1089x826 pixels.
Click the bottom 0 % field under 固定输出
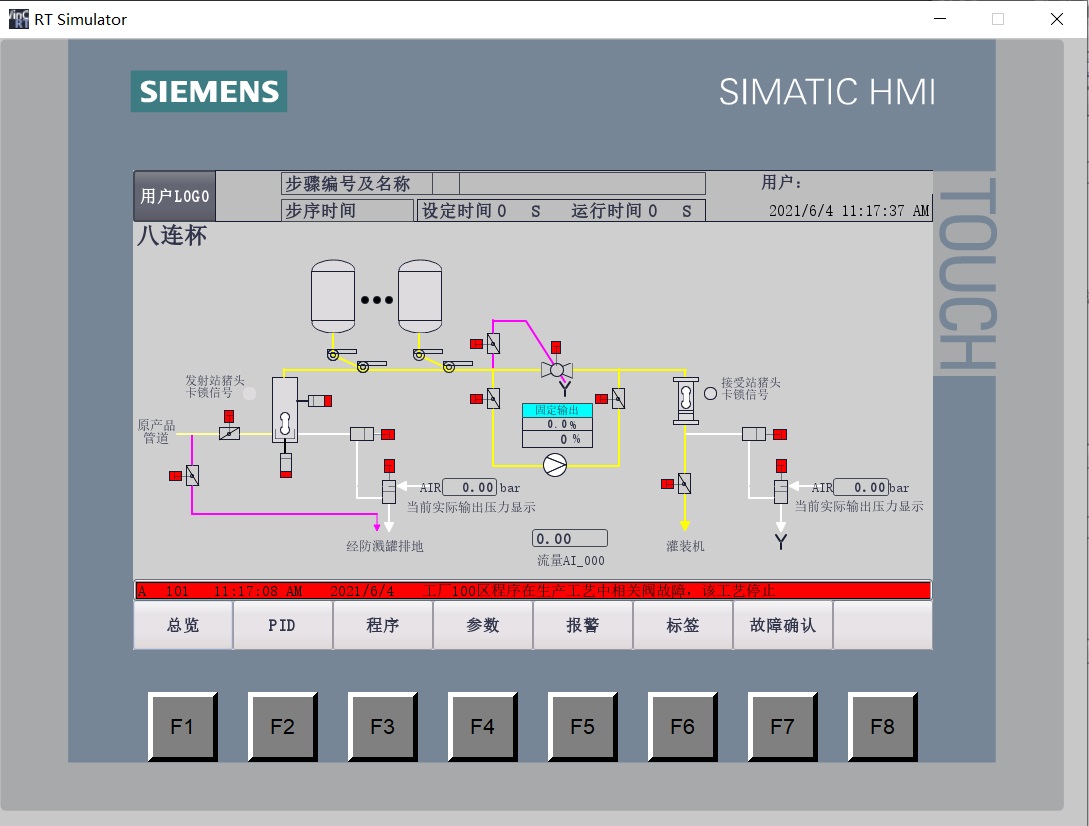[x=557, y=439]
